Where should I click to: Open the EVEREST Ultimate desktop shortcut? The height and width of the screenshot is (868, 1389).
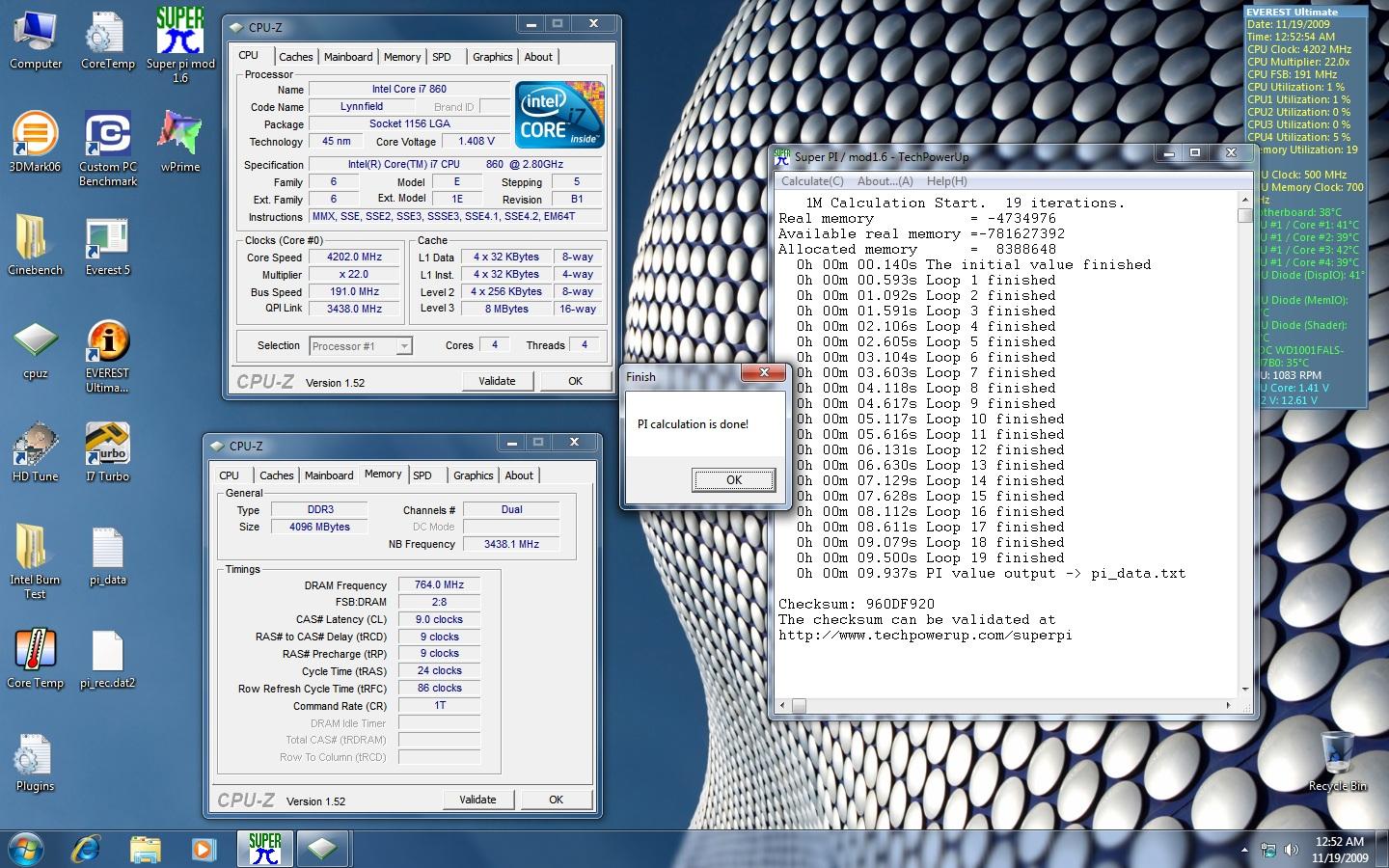tap(107, 356)
